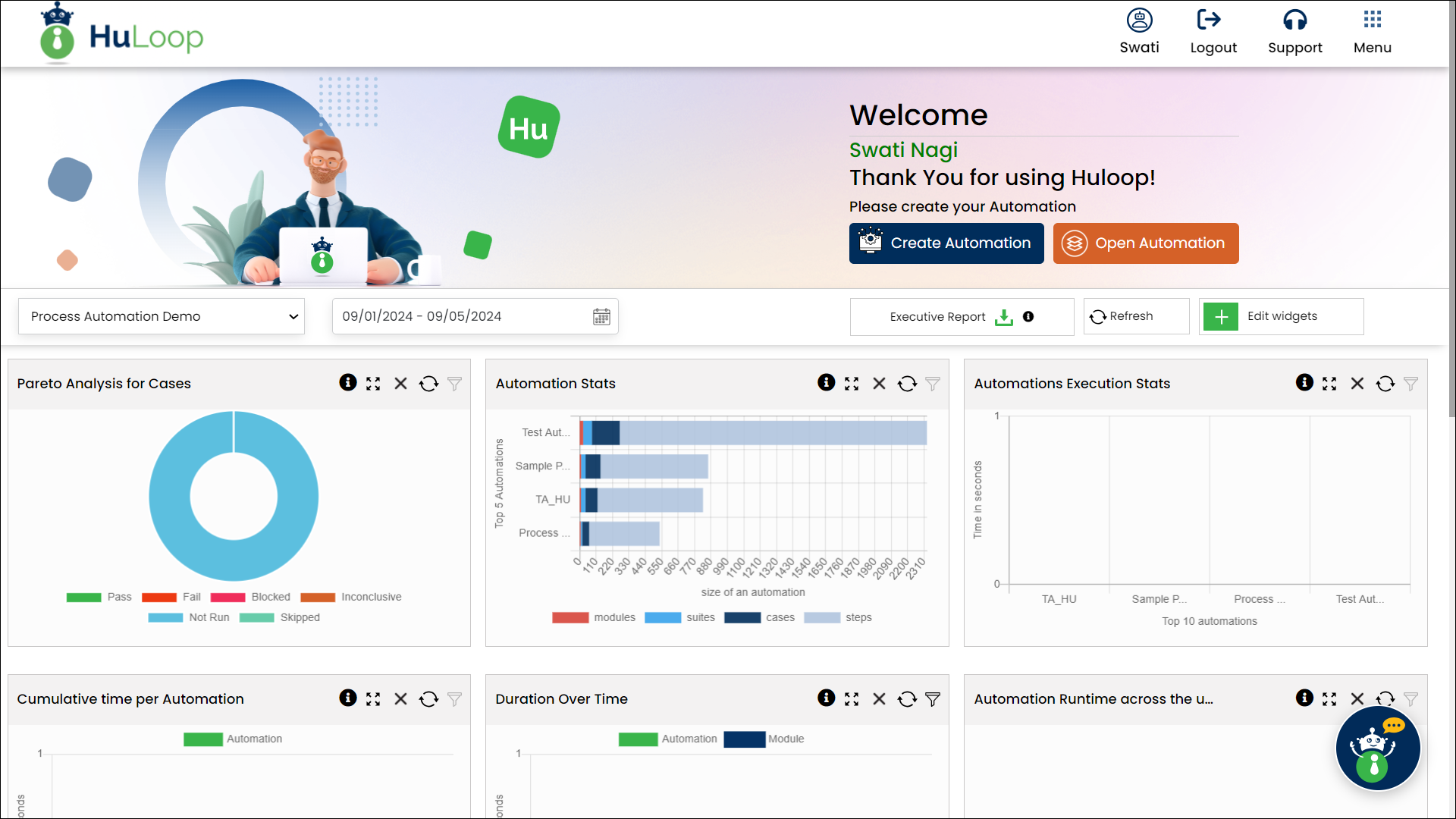Show info for Automations Execution Stats
The image size is (1456, 819).
tap(1304, 383)
